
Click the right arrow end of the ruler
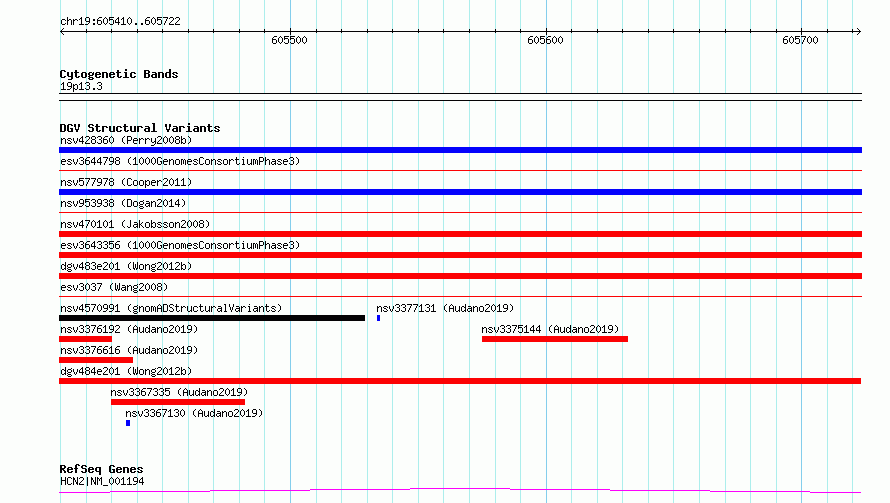(x=858, y=31)
